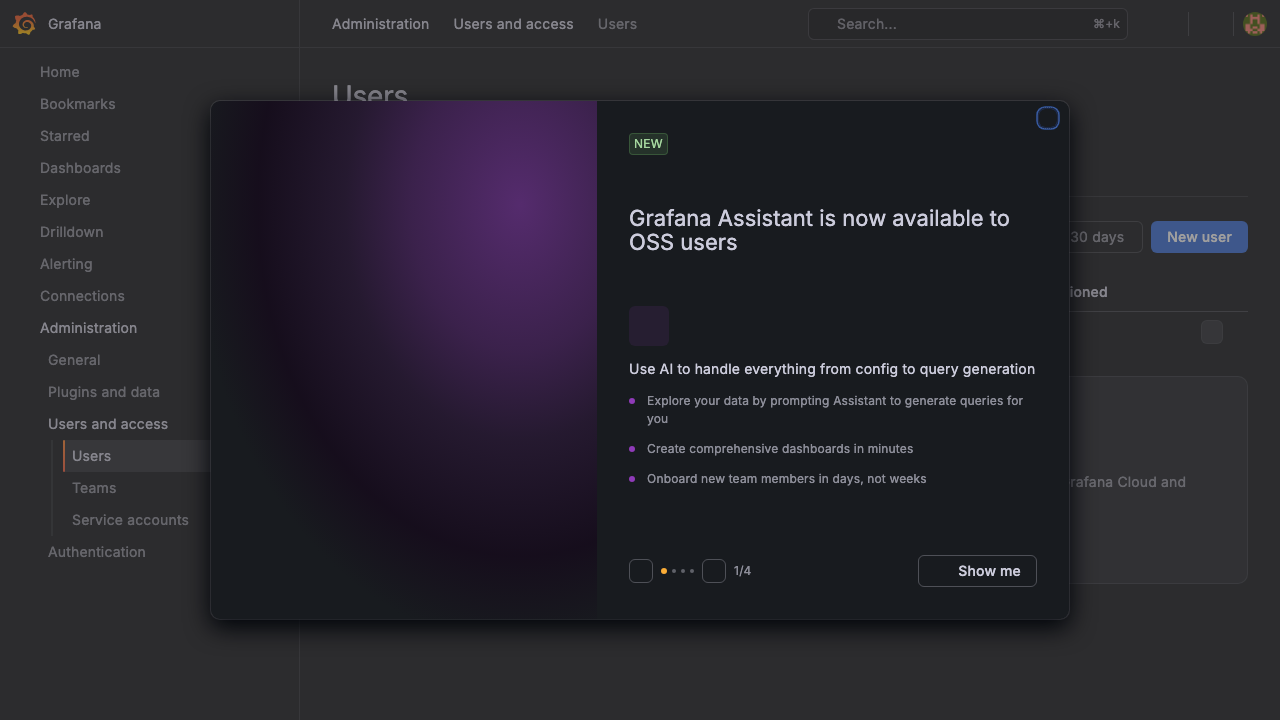Go to previous slide in announcement carousel

(x=641, y=571)
